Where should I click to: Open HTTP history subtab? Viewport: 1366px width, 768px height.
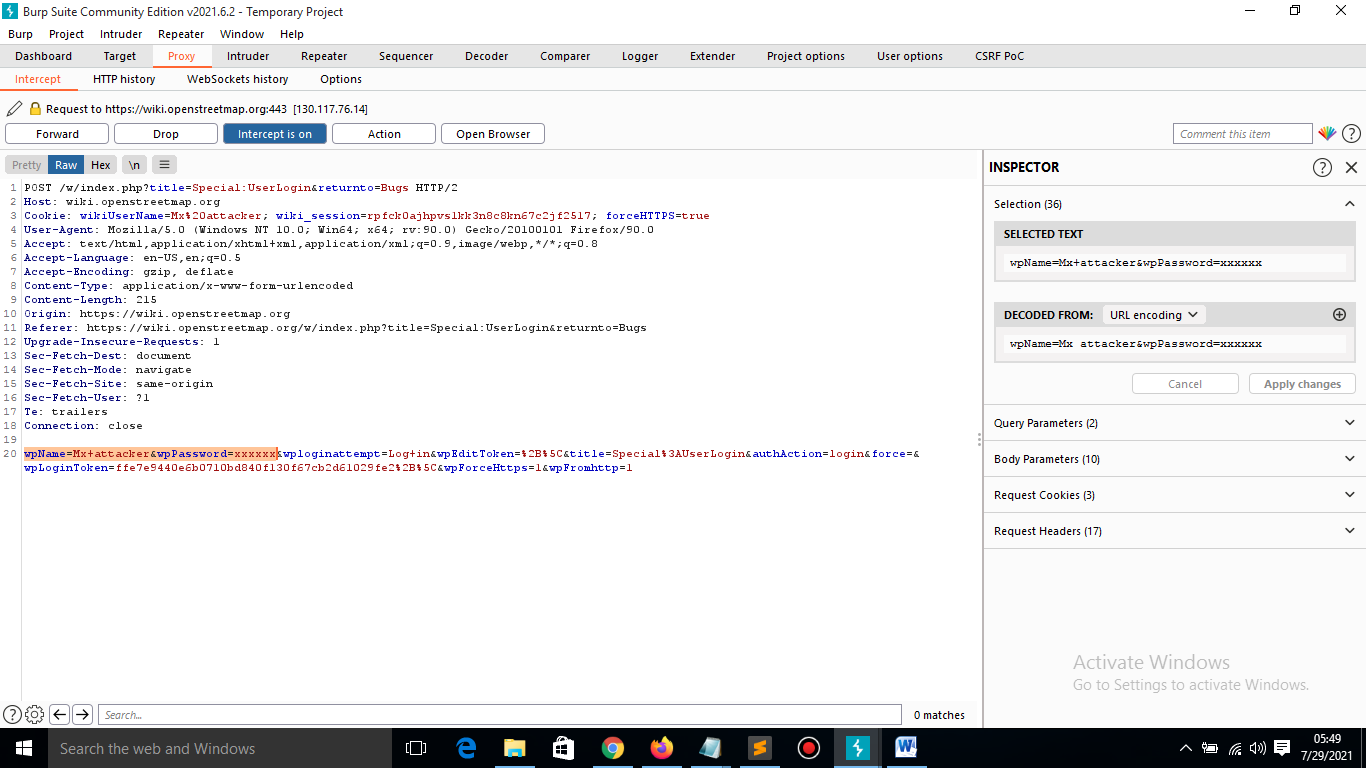pyautogui.click(x=124, y=79)
